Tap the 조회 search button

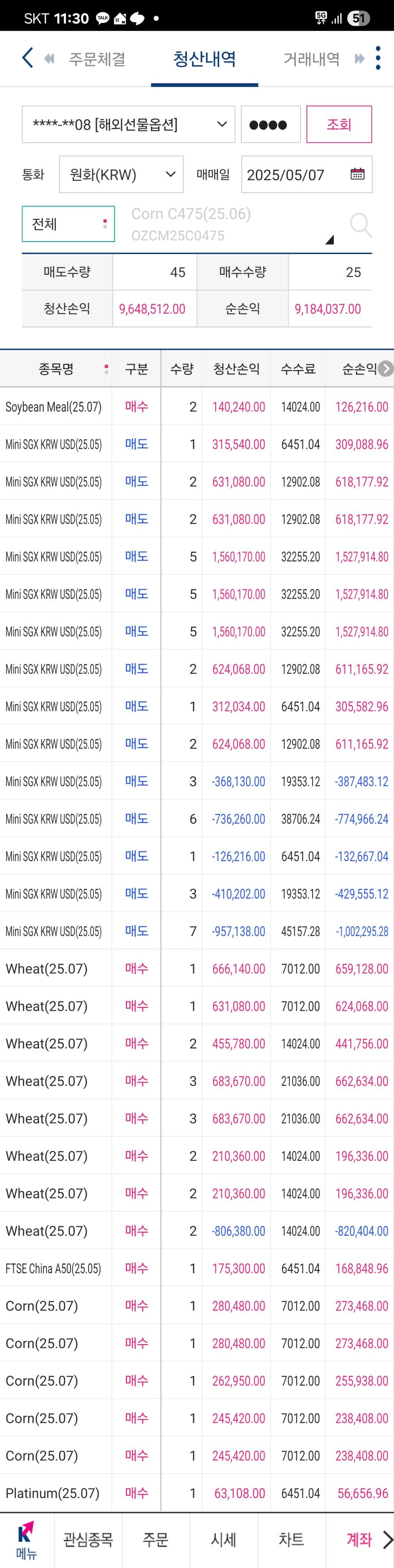pyautogui.click(x=339, y=124)
